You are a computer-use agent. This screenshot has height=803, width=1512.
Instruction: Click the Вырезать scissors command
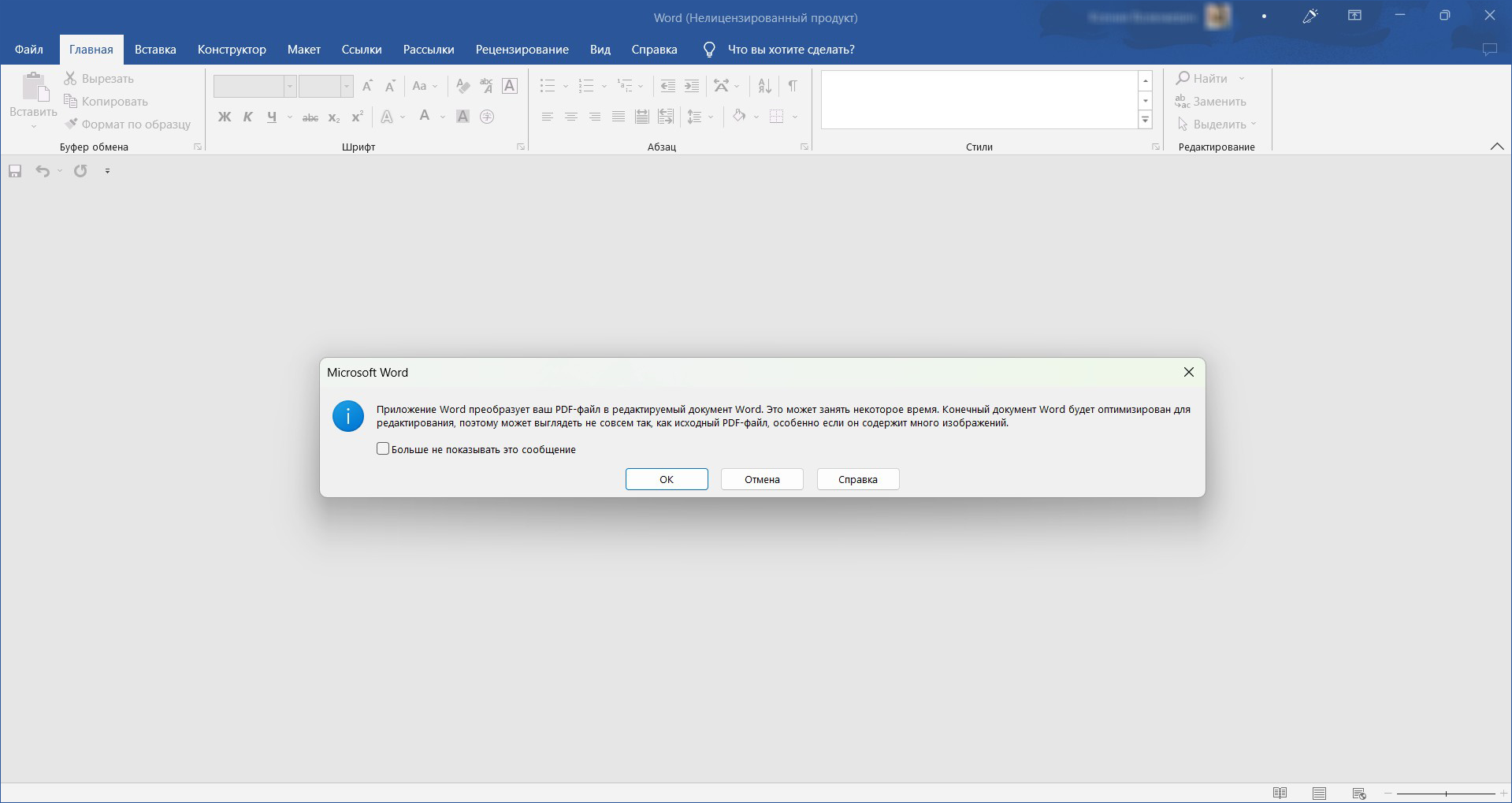(99, 79)
